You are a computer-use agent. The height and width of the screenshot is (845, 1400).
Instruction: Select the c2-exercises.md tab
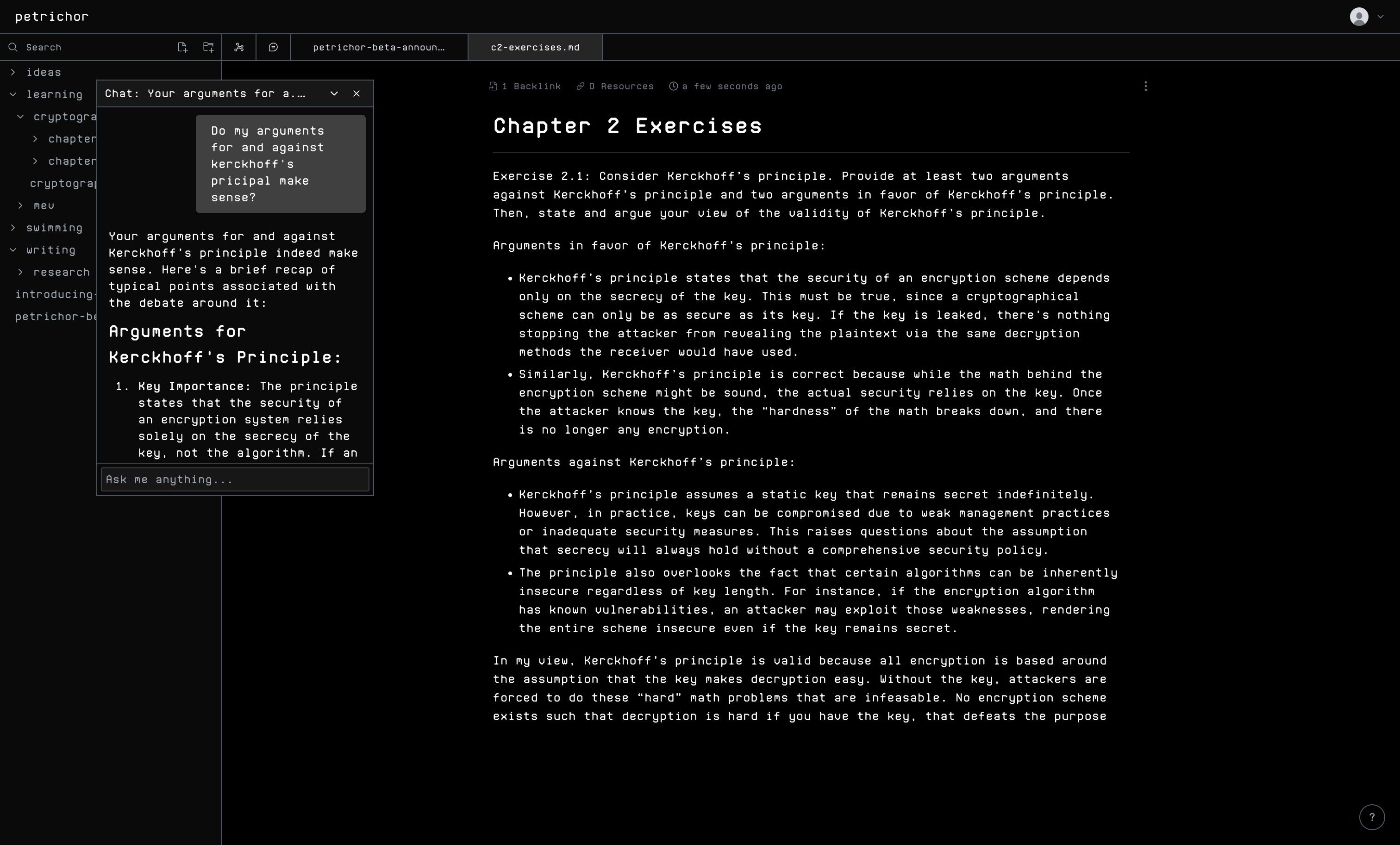535,47
